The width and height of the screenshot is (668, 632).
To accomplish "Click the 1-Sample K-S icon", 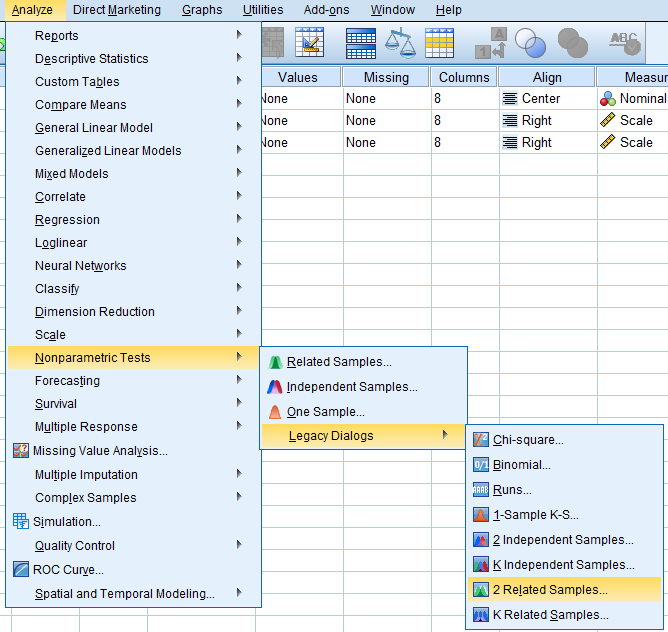I will click(481, 515).
